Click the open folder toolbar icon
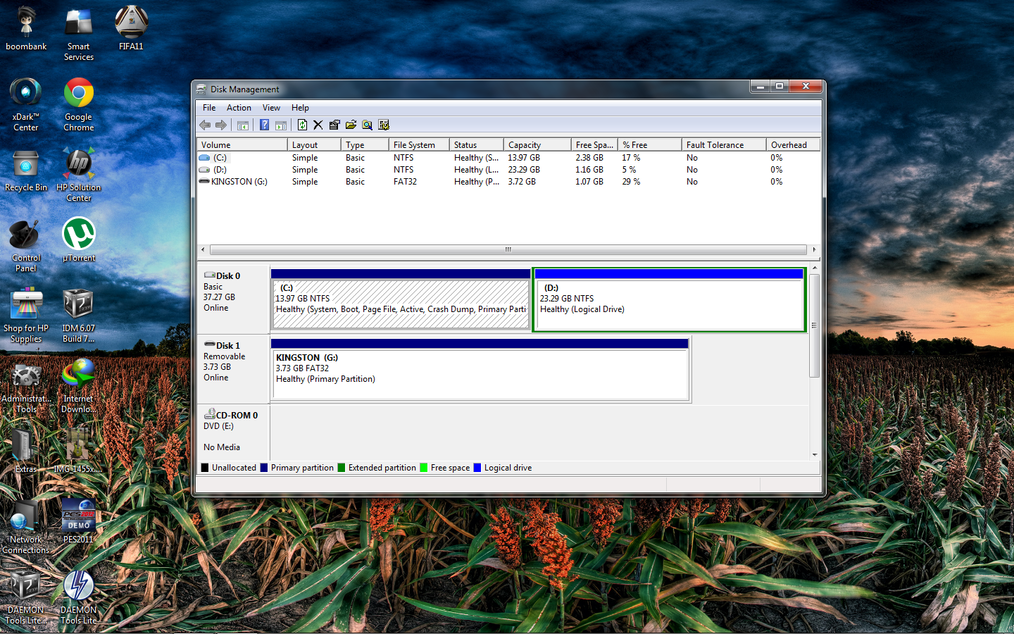Screen dimensions: 1014x634 pyautogui.click(x=351, y=125)
